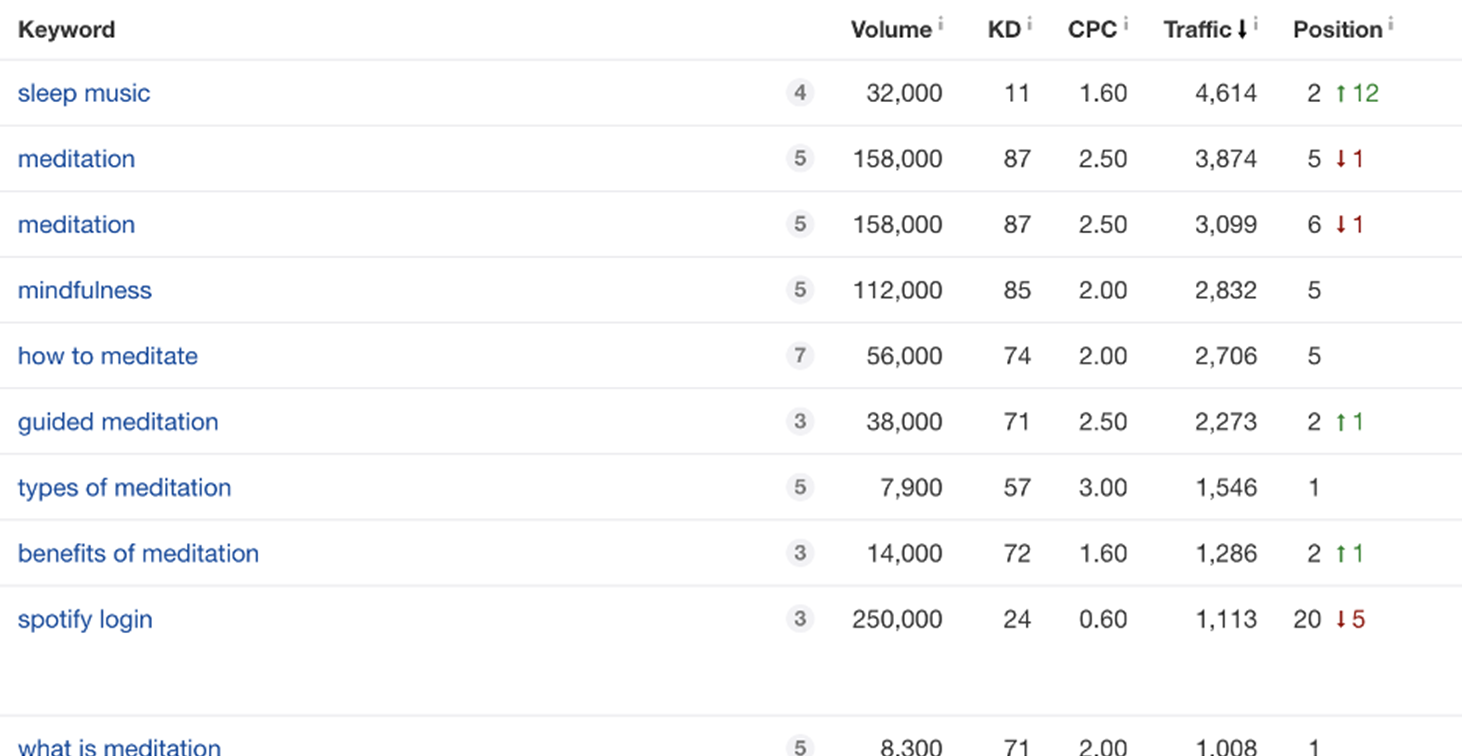Sort the table by Position column header
Image resolution: width=1462 pixels, height=756 pixels.
(x=1337, y=30)
